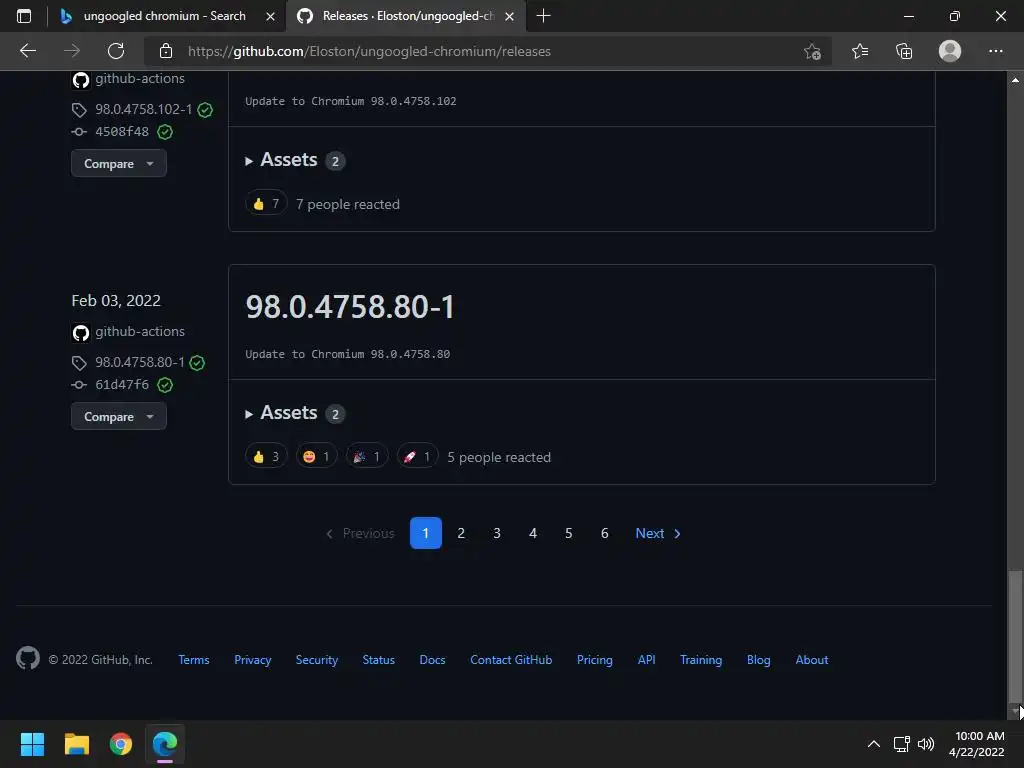Image resolution: width=1024 pixels, height=768 pixels.
Task: Select current page 1 in pagination
Action: coord(426,533)
